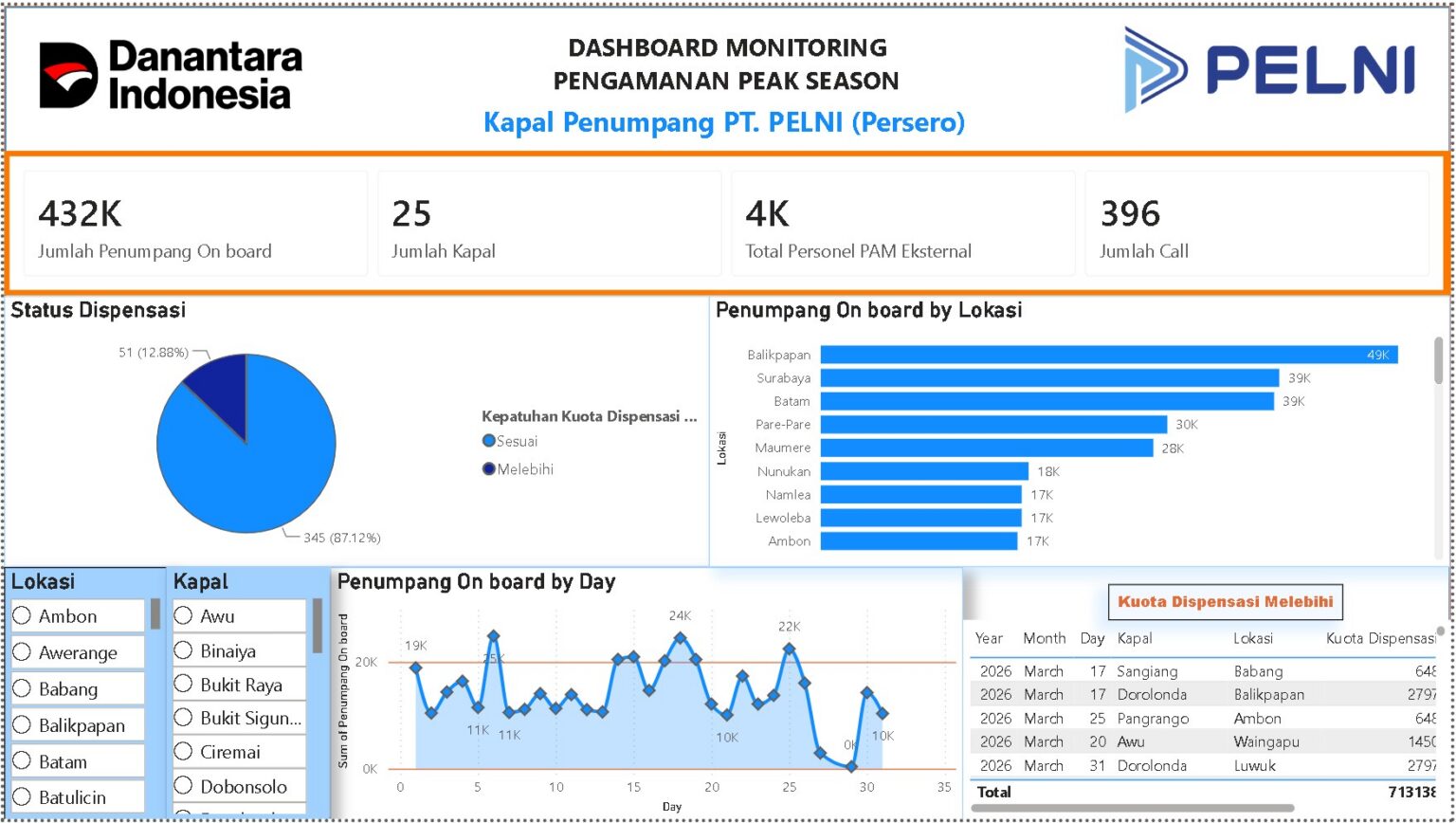Click the Balikpapan bar showing 49K
Image resolution: width=1456 pixels, height=823 pixels.
[x=1109, y=355]
